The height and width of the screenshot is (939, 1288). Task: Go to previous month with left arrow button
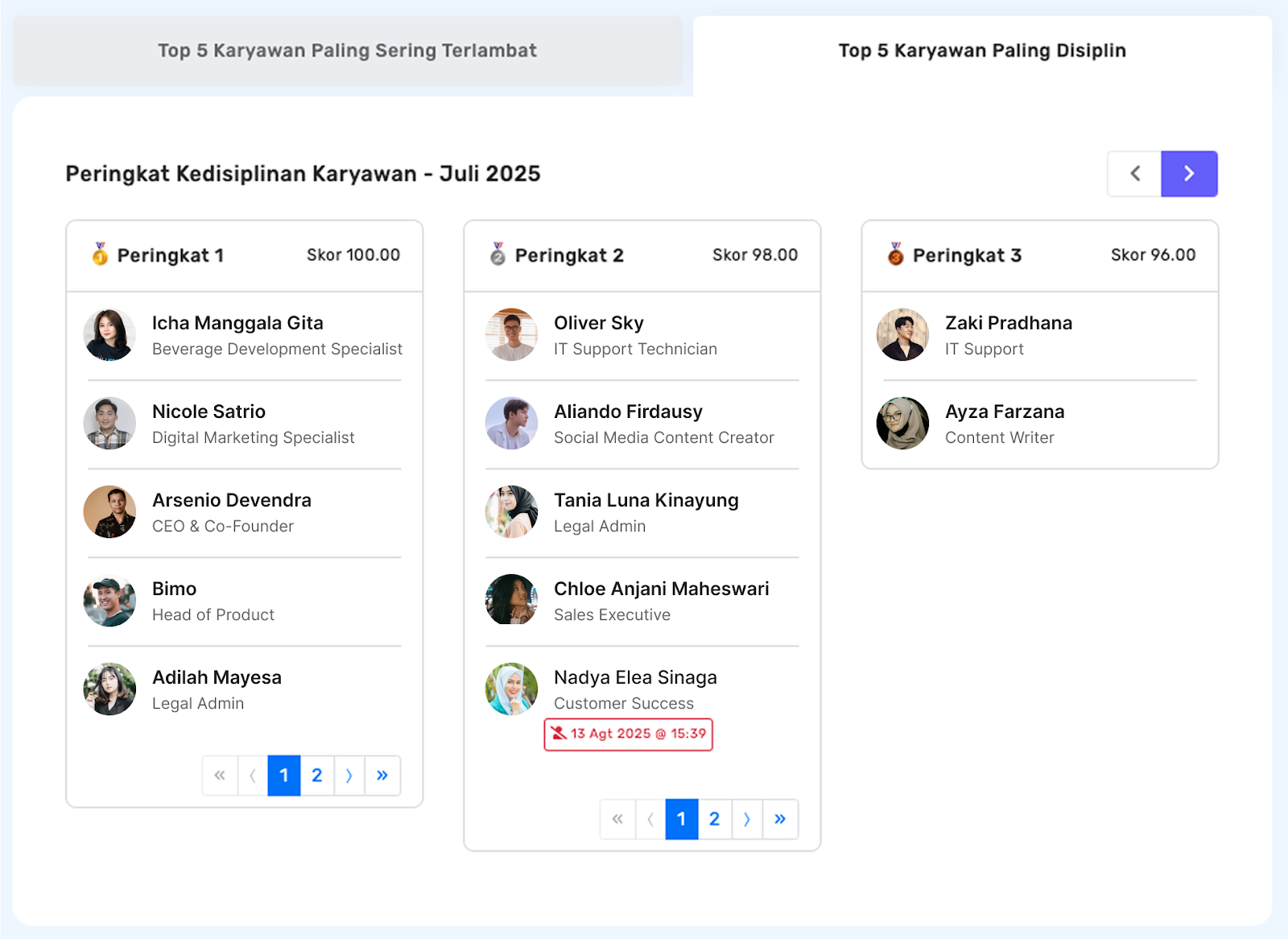click(1134, 174)
